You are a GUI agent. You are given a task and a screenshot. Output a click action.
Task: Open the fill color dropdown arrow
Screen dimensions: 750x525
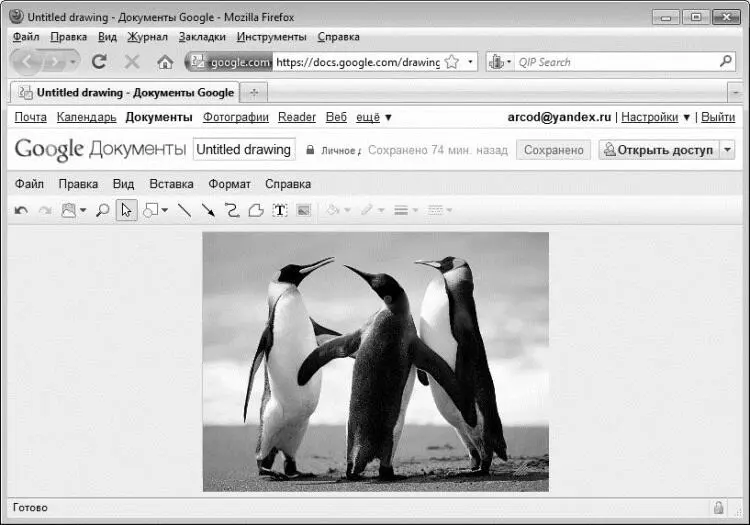[348, 210]
